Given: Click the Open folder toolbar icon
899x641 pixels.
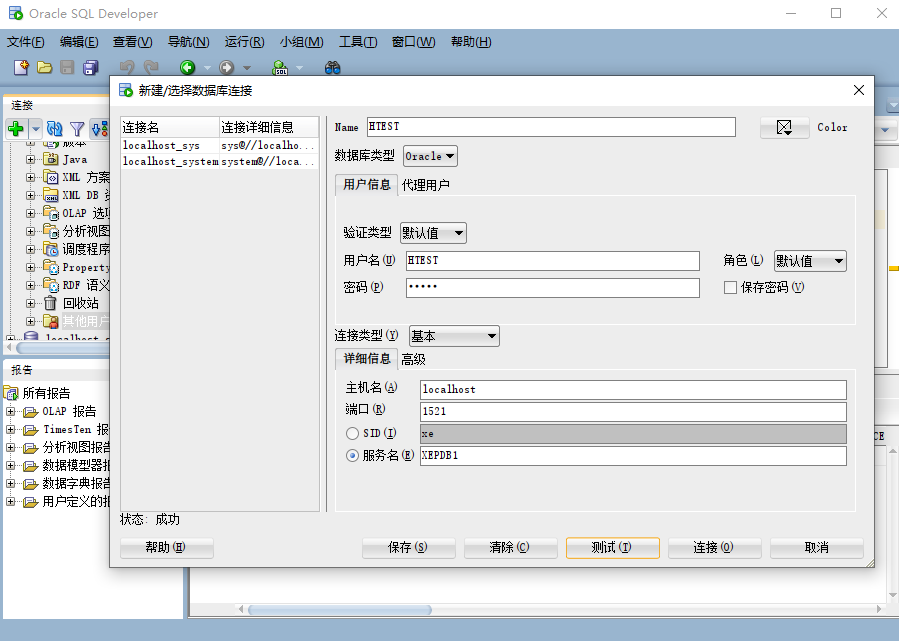Looking at the screenshot, I should [x=44, y=68].
